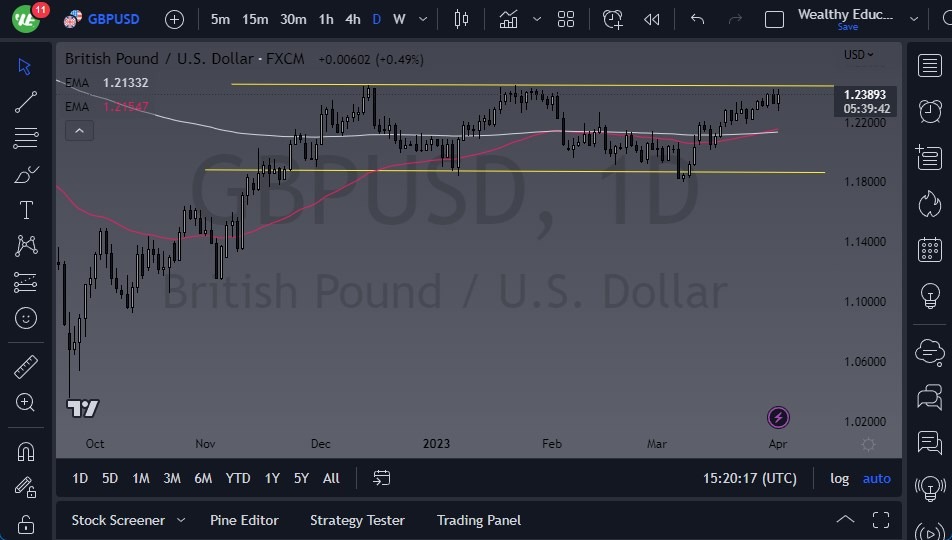This screenshot has height=540, width=952.
Task: Switch to the Strategy Tester tab
Action: click(x=357, y=520)
